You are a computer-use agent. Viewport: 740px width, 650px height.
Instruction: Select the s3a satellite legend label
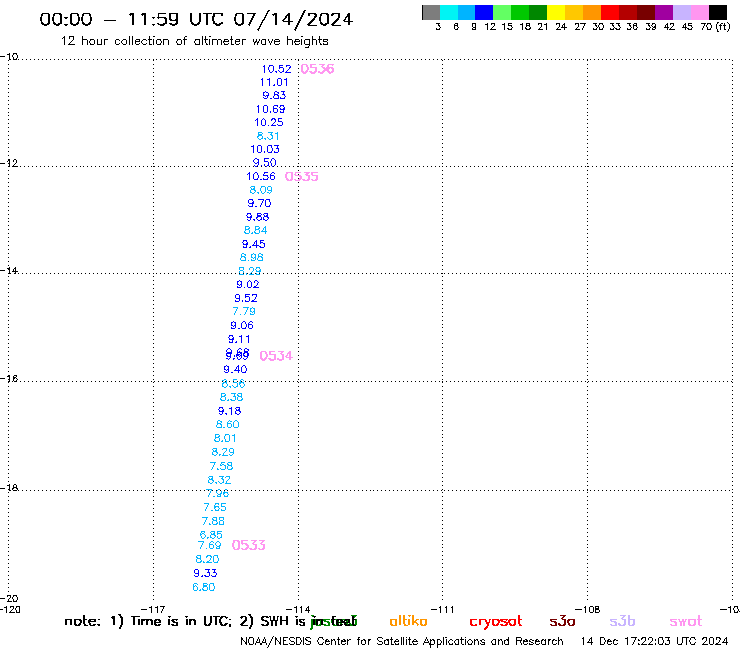pyautogui.click(x=562, y=622)
